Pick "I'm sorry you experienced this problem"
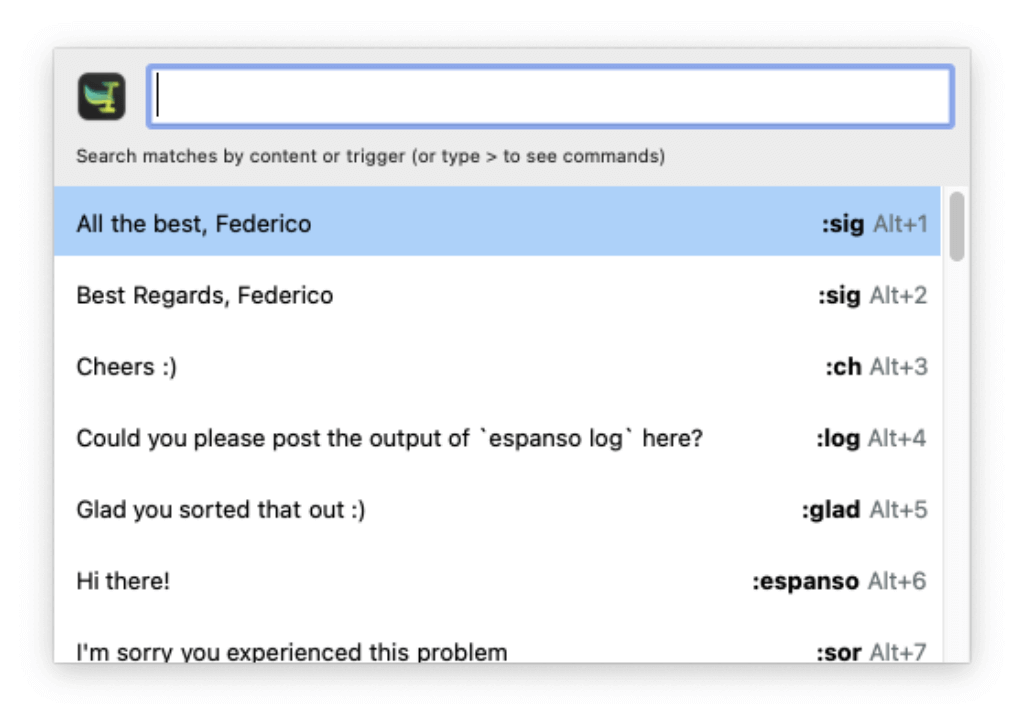Screen dimensions: 1018x704 pyautogui.click(x=292, y=652)
